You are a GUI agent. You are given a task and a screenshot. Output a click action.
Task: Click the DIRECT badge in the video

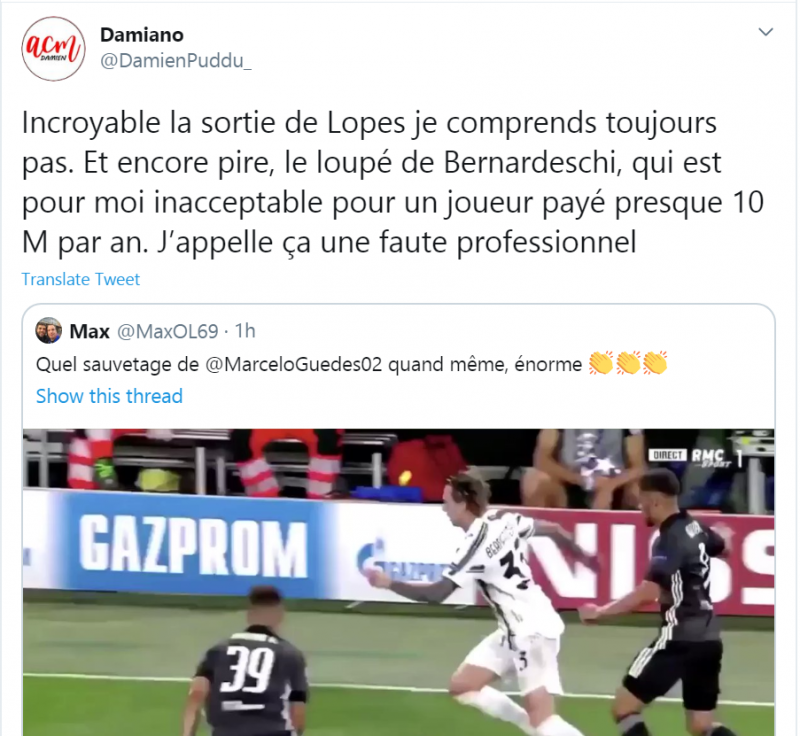667,455
